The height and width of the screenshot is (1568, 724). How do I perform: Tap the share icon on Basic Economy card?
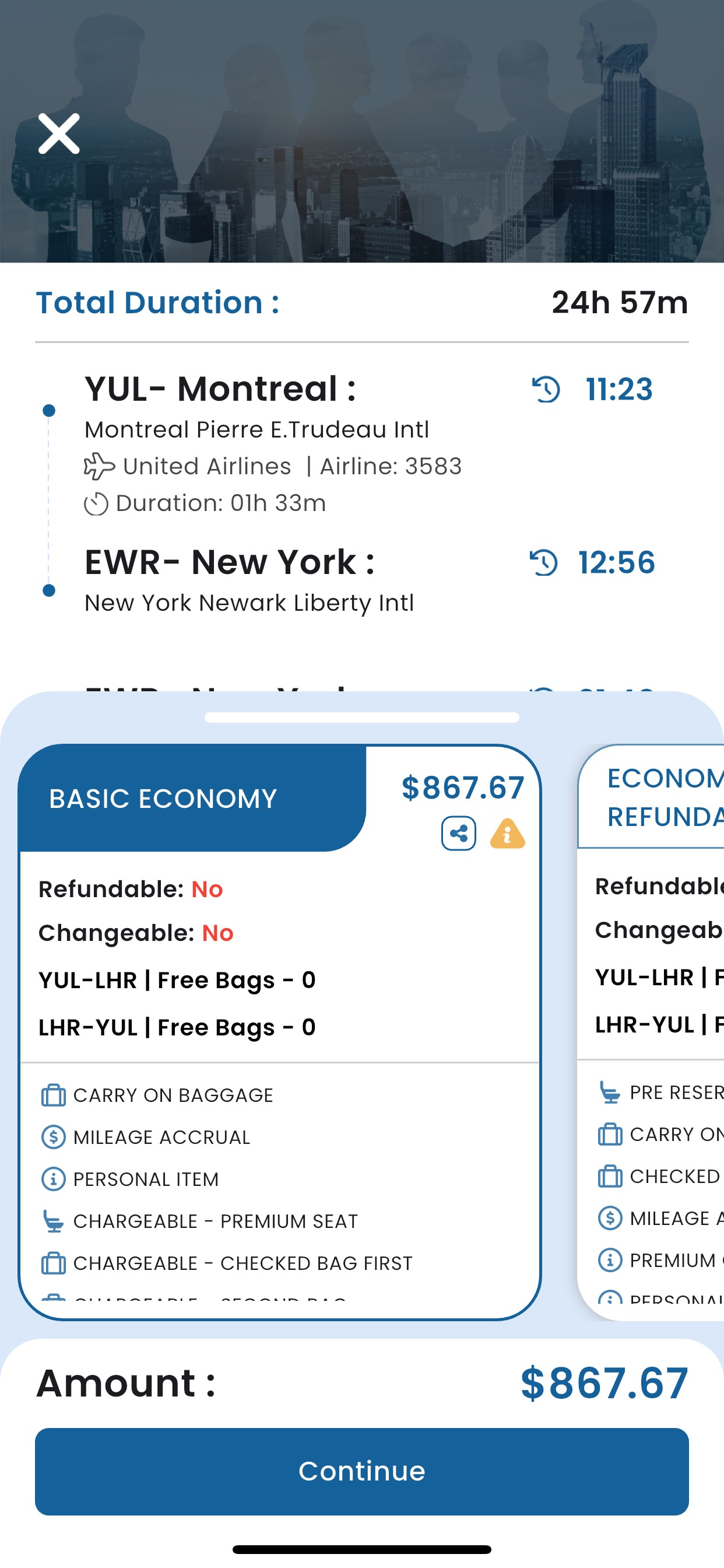[459, 834]
